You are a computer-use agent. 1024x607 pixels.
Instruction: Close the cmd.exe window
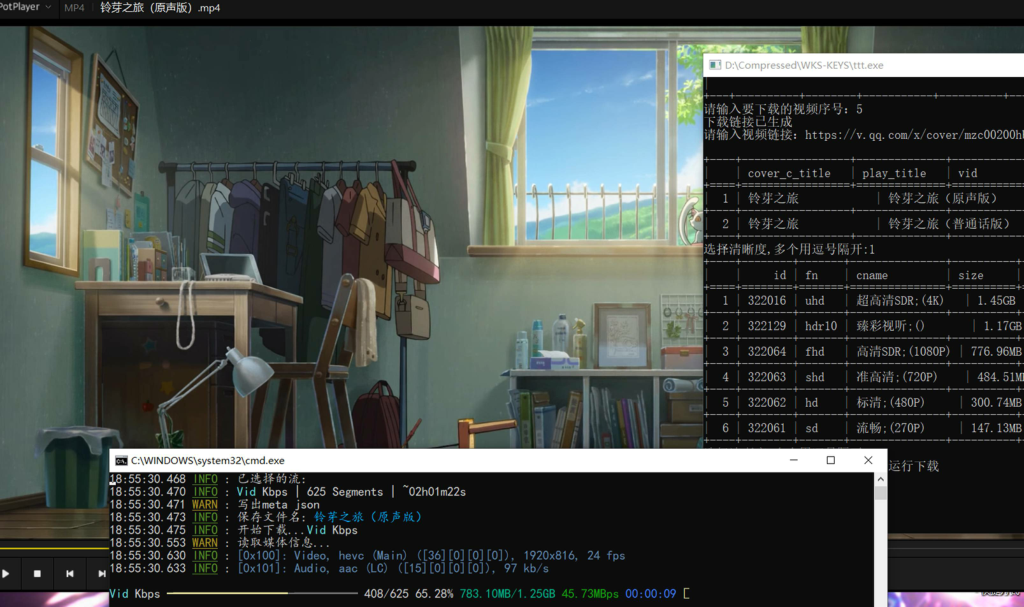point(868,460)
